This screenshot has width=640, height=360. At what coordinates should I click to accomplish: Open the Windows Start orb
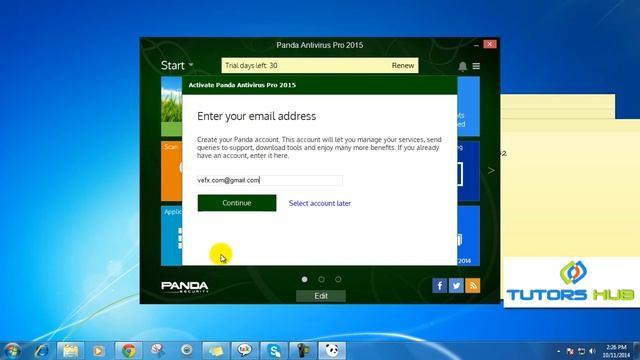click(12, 351)
